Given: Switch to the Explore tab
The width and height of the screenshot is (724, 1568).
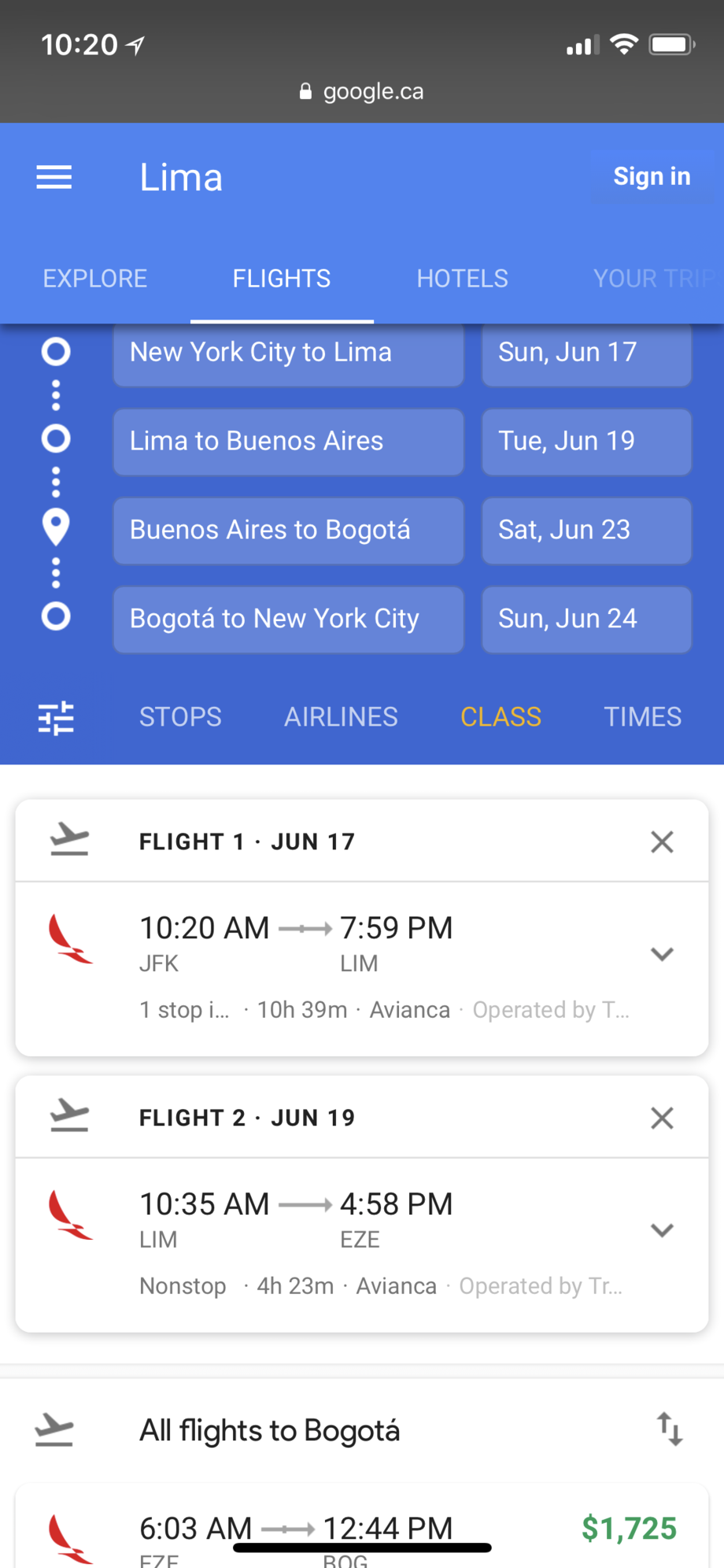Looking at the screenshot, I should coord(95,279).
